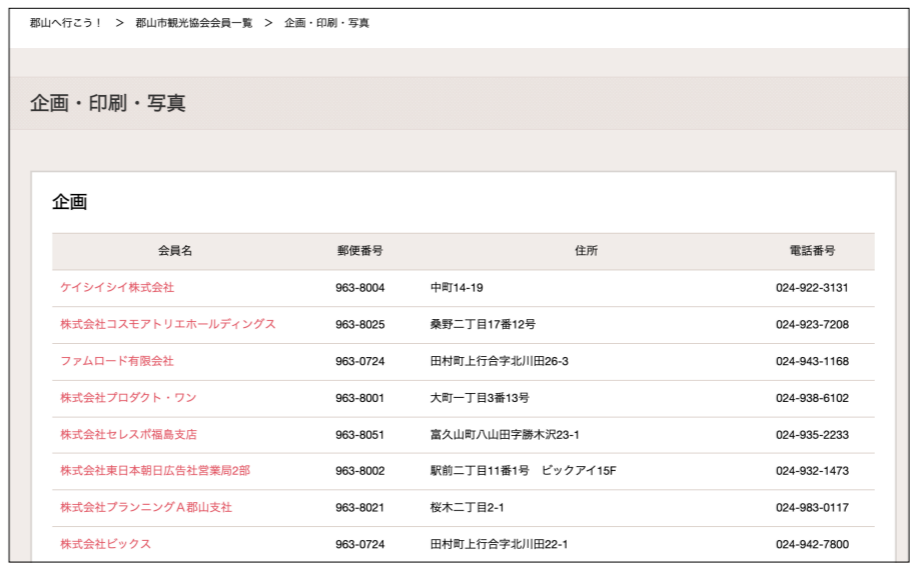Image resolution: width=919 pixels, height=568 pixels.
Task: Select 株式会社東日本朝日広告社営業局2部 link
Action: [x=155, y=471]
